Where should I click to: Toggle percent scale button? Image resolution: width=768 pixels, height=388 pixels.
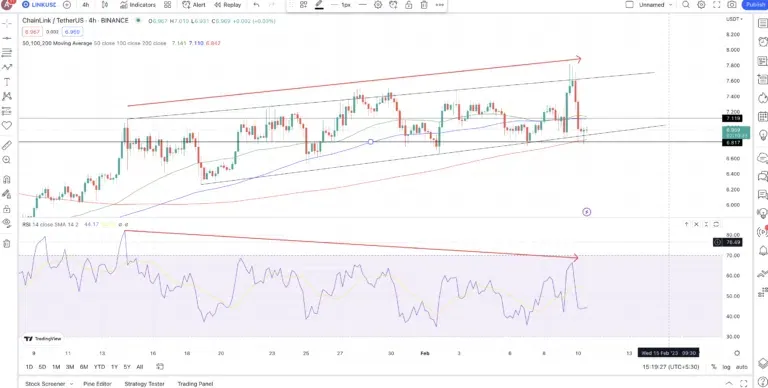coord(714,366)
